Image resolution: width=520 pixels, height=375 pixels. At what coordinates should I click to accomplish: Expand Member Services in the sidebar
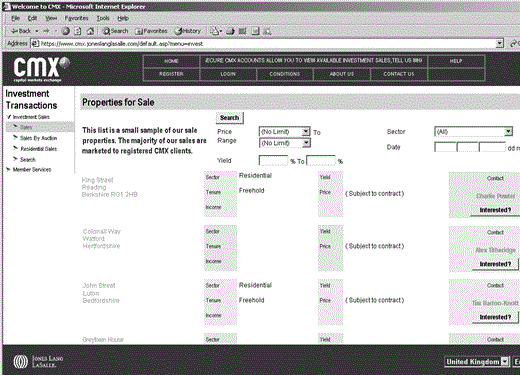click(x=9, y=169)
